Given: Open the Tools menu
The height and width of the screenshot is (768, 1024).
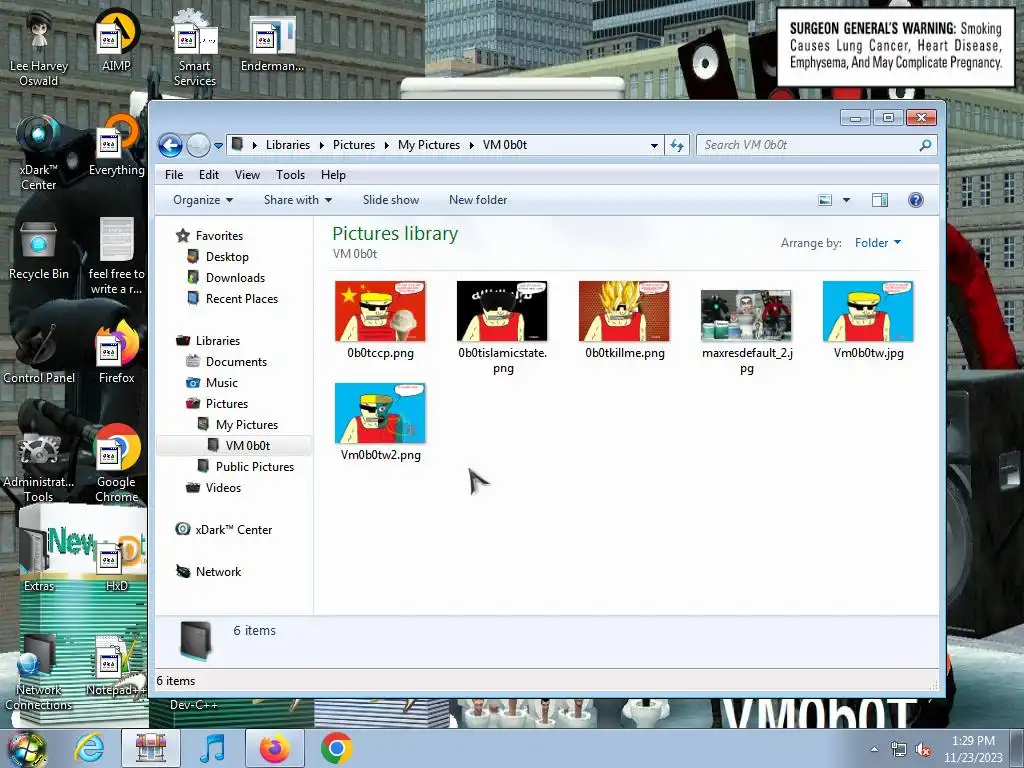Looking at the screenshot, I should point(290,175).
